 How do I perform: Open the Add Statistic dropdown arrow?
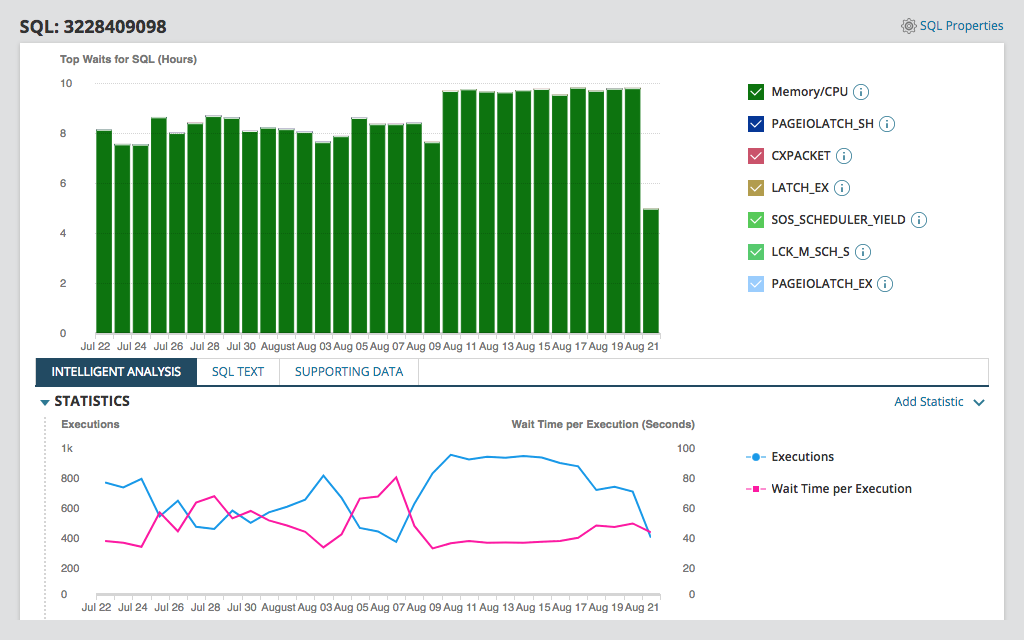(979, 402)
